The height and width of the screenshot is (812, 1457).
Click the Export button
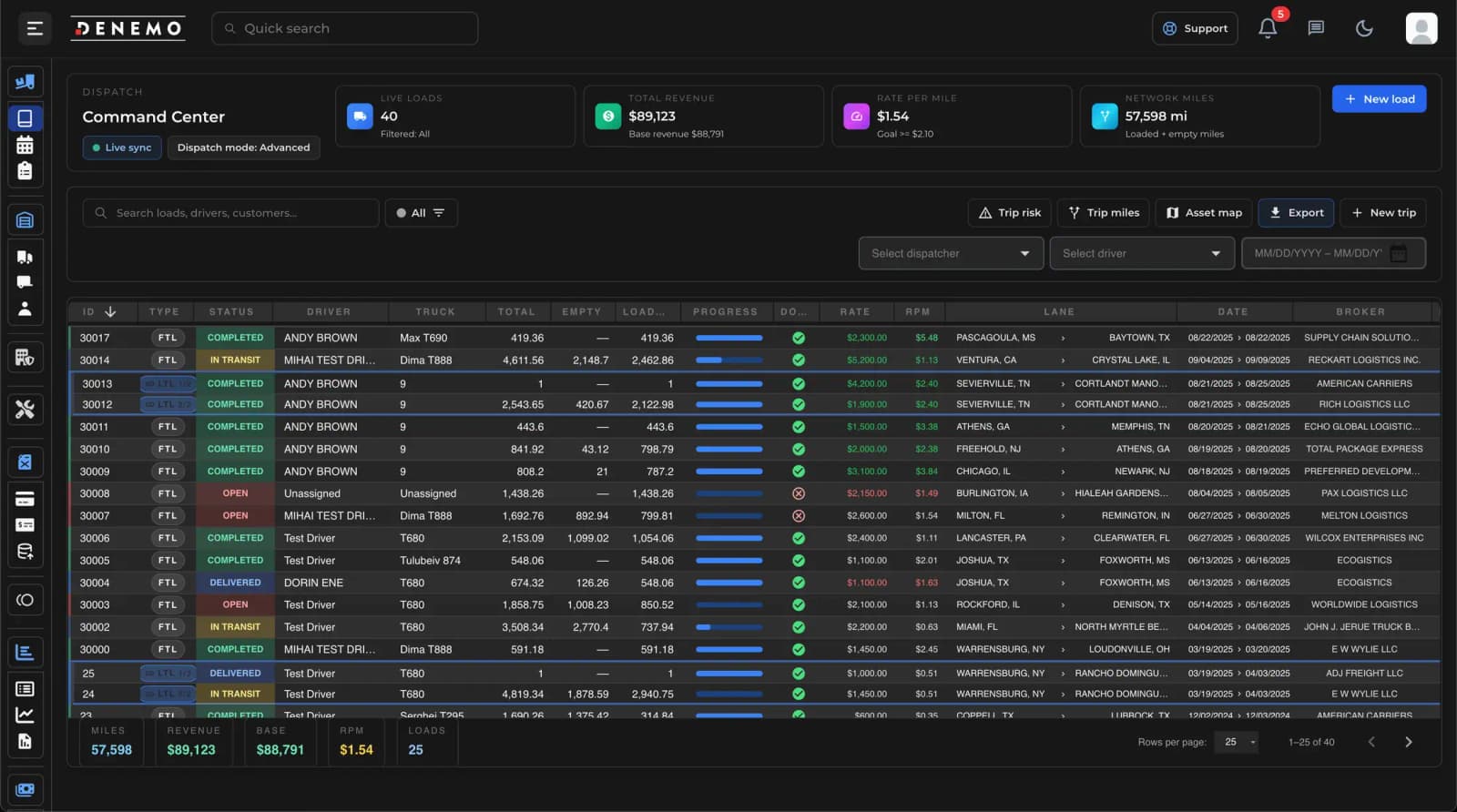[1296, 213]
